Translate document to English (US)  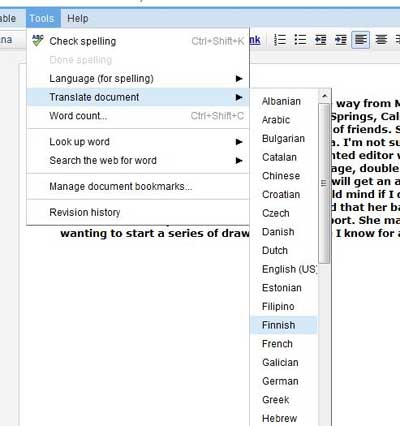(x=284, y=269)
